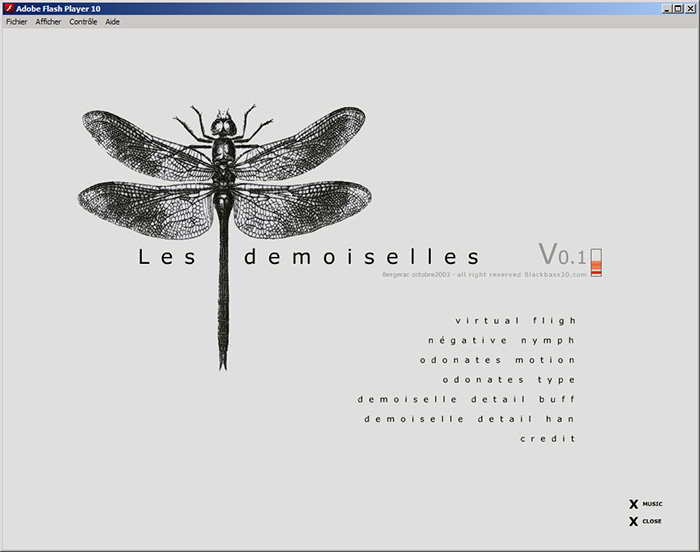This screenshot has width=700, height=552.
Task: Open the virtual fligh section
Action: coord(516,321)
